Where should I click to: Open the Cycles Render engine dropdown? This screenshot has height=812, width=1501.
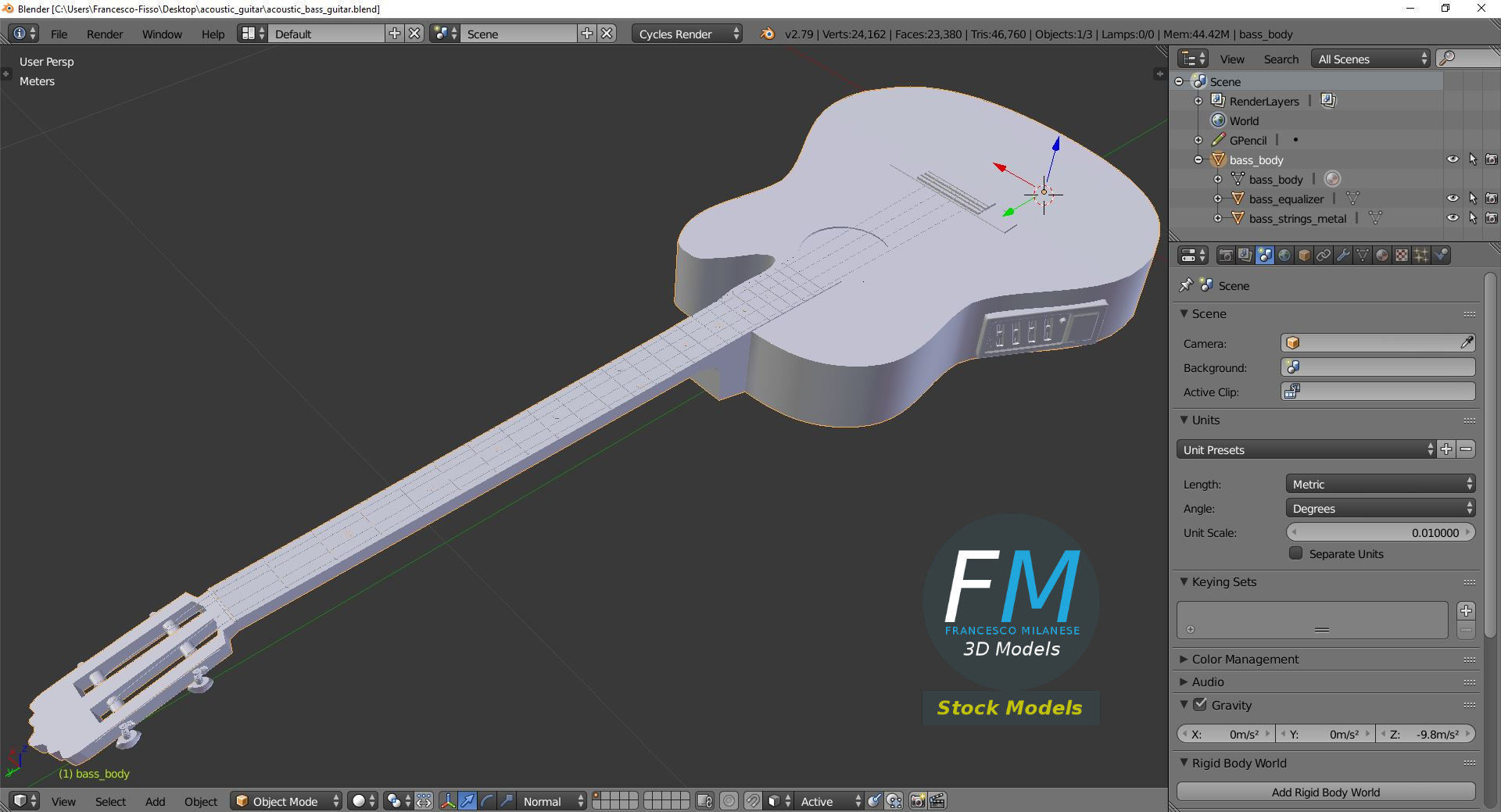pos(686,34)
